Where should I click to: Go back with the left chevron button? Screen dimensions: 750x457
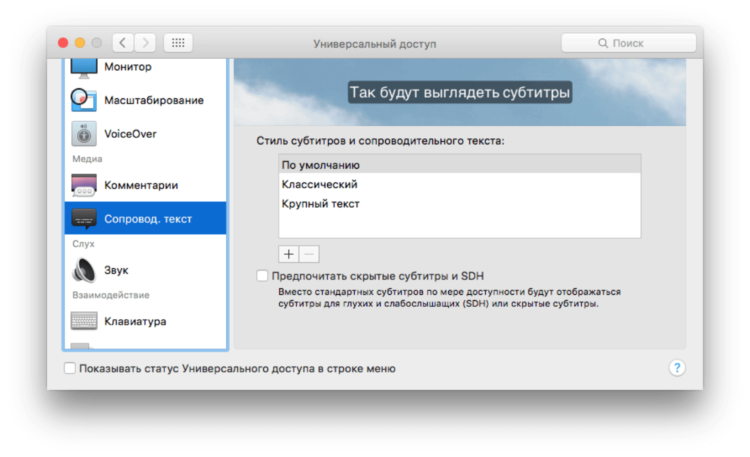pos(123,43)
